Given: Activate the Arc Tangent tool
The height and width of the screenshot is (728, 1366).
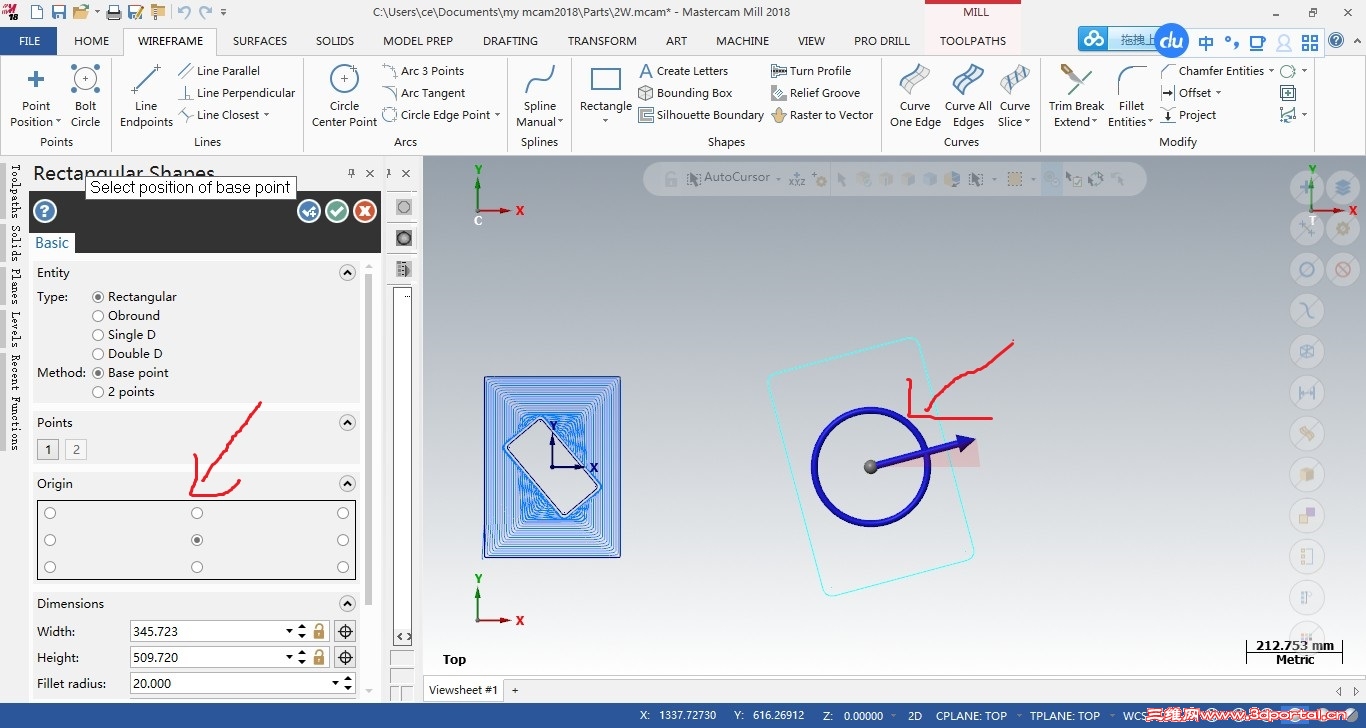Looking at the screenshot, I should tap(424, 93).
